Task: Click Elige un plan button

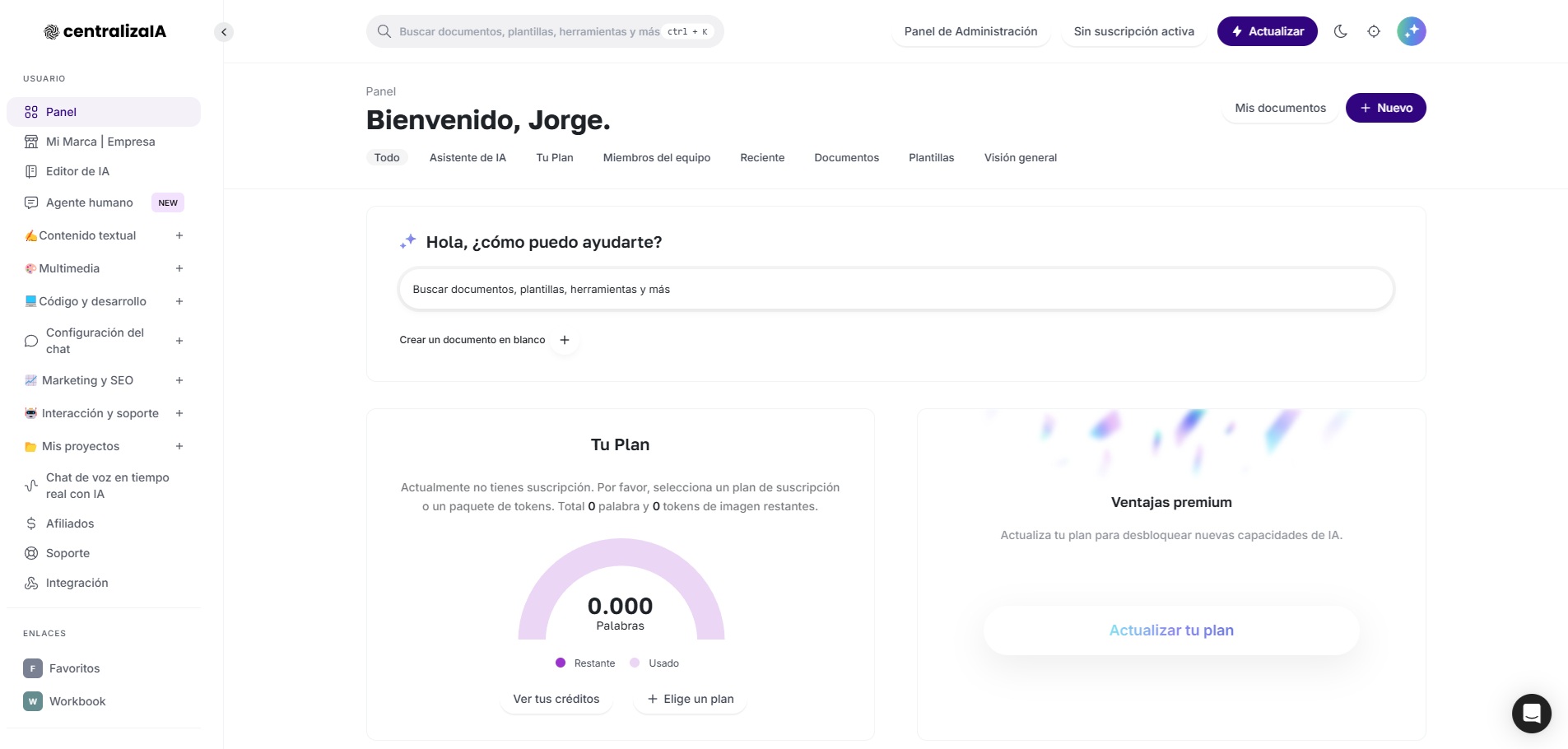Action: 691,699
